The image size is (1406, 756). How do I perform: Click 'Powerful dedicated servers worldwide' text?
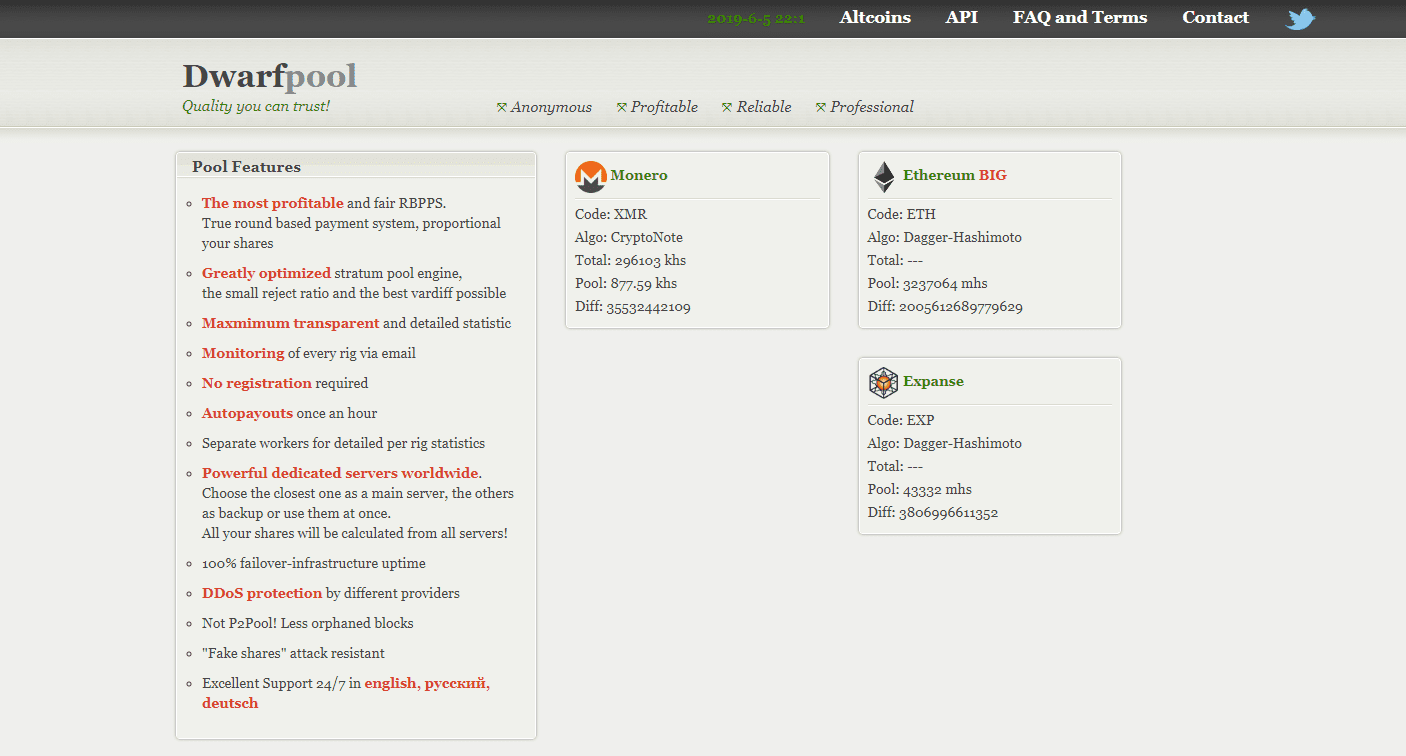pos(340,473)
